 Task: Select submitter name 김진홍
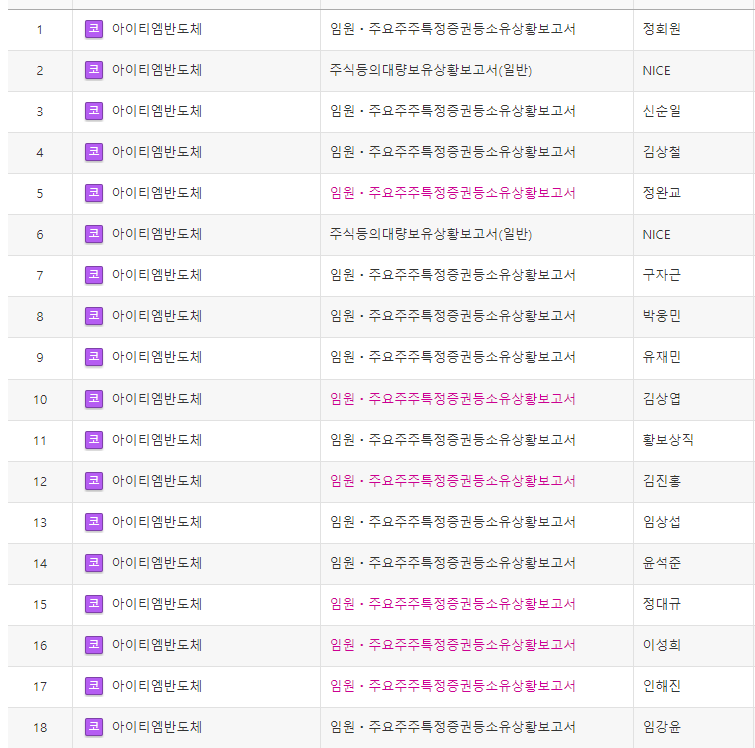pyautogui.click(x=662, y=480)
